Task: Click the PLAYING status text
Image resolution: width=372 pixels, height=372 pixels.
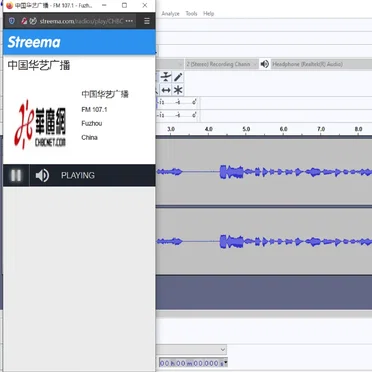Action: 78,175
